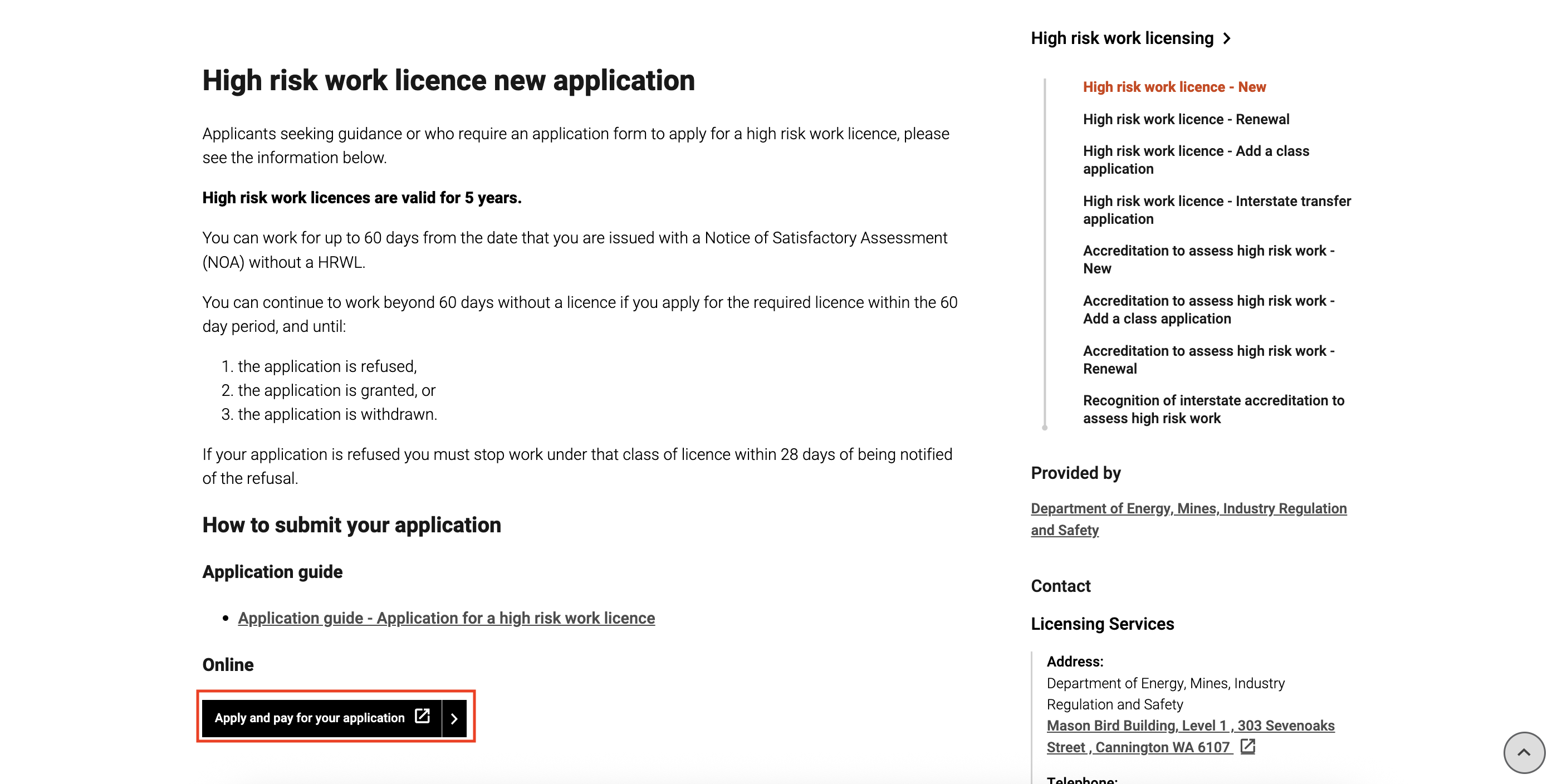Open the High risk work licensing heading
The height and width of the screenshot is (784, 1557).
point(1121,38)
